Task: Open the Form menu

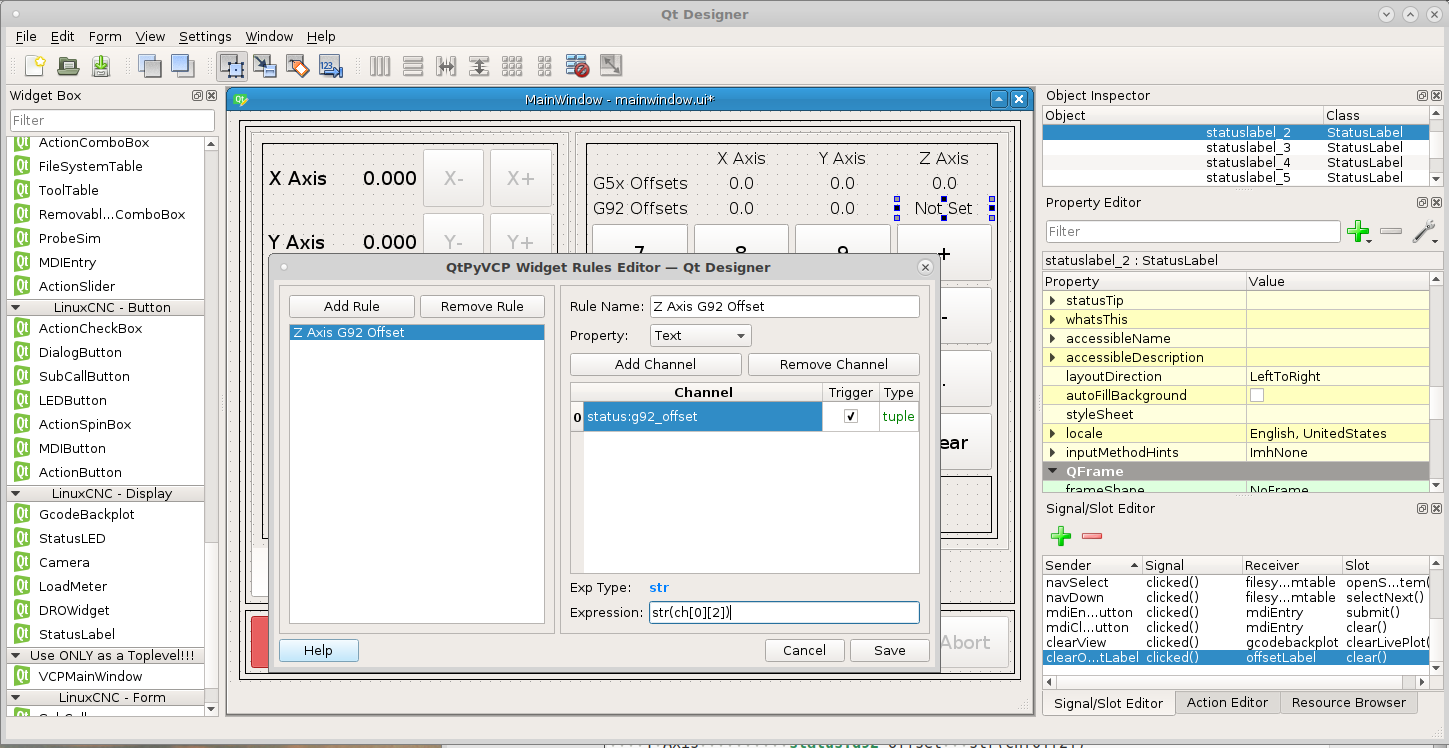Action: pyautogui.click(x=105, y=36)
